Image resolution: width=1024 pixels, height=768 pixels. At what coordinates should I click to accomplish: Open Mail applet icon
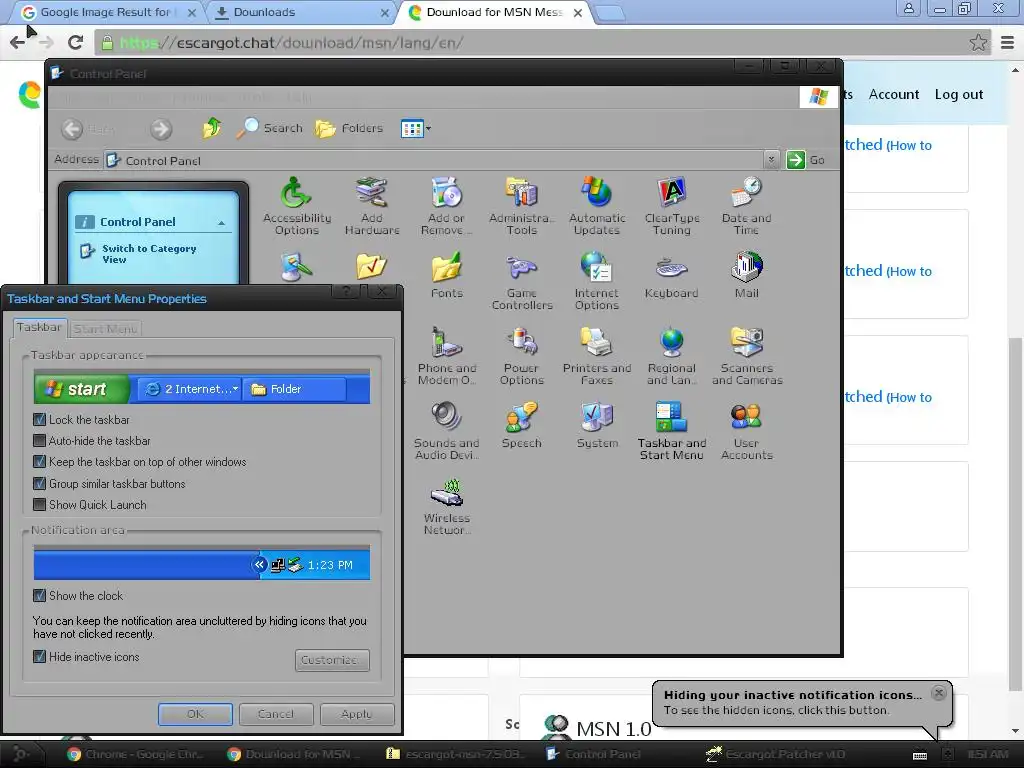(746, 275)
